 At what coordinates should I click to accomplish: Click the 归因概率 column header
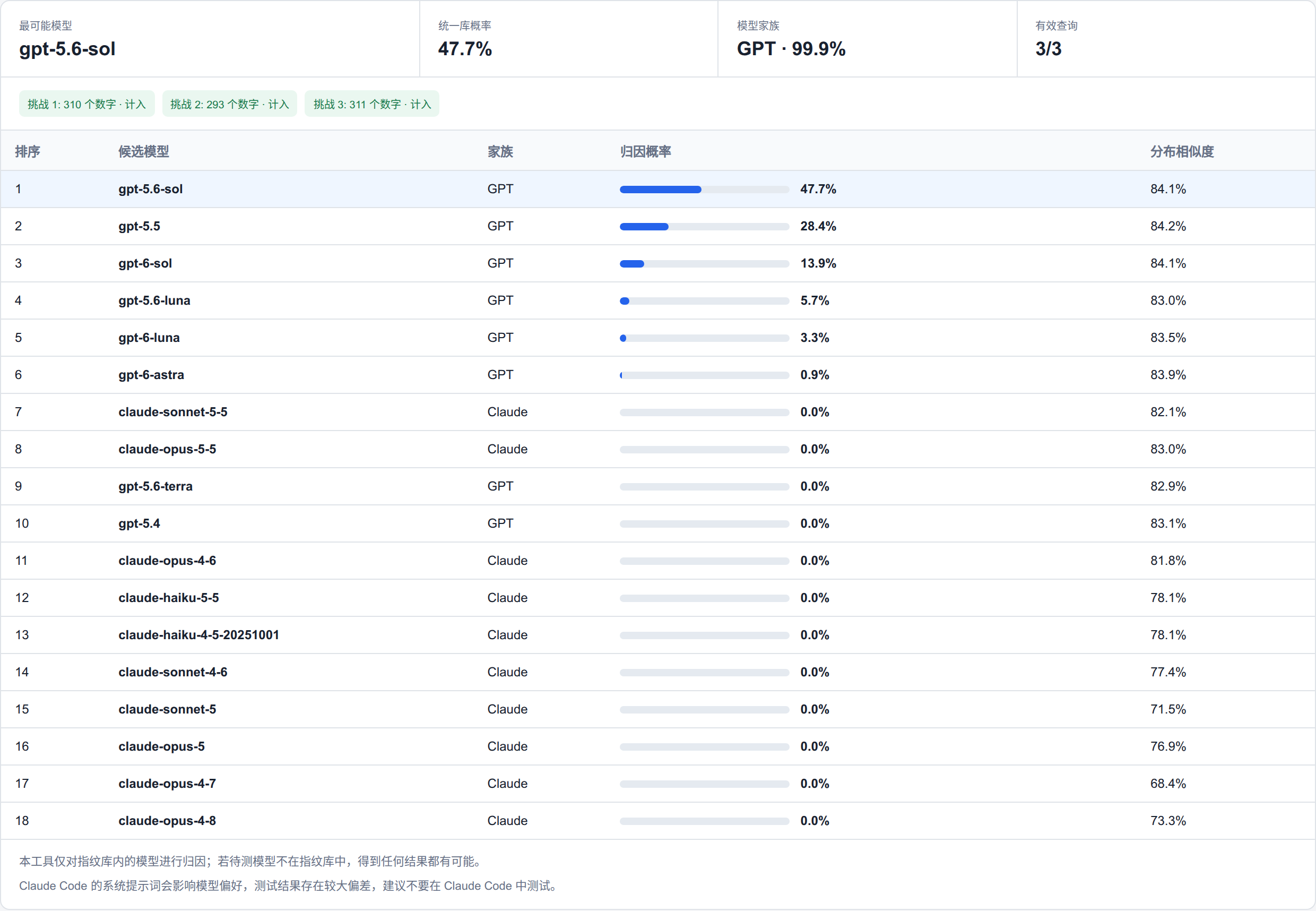tap(645, 151)
